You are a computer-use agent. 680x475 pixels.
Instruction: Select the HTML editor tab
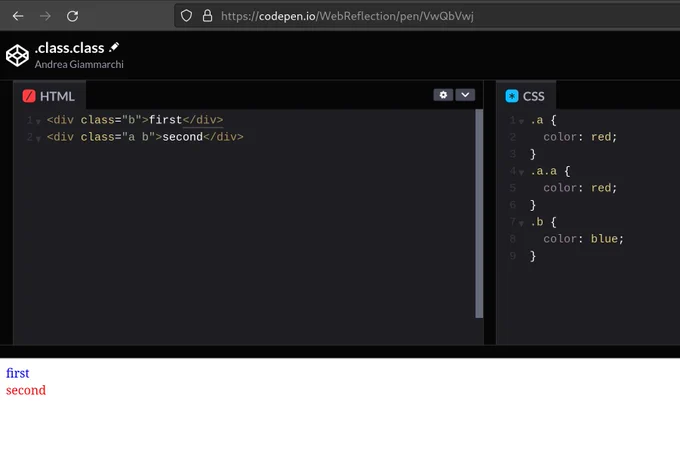pos(49,96)
